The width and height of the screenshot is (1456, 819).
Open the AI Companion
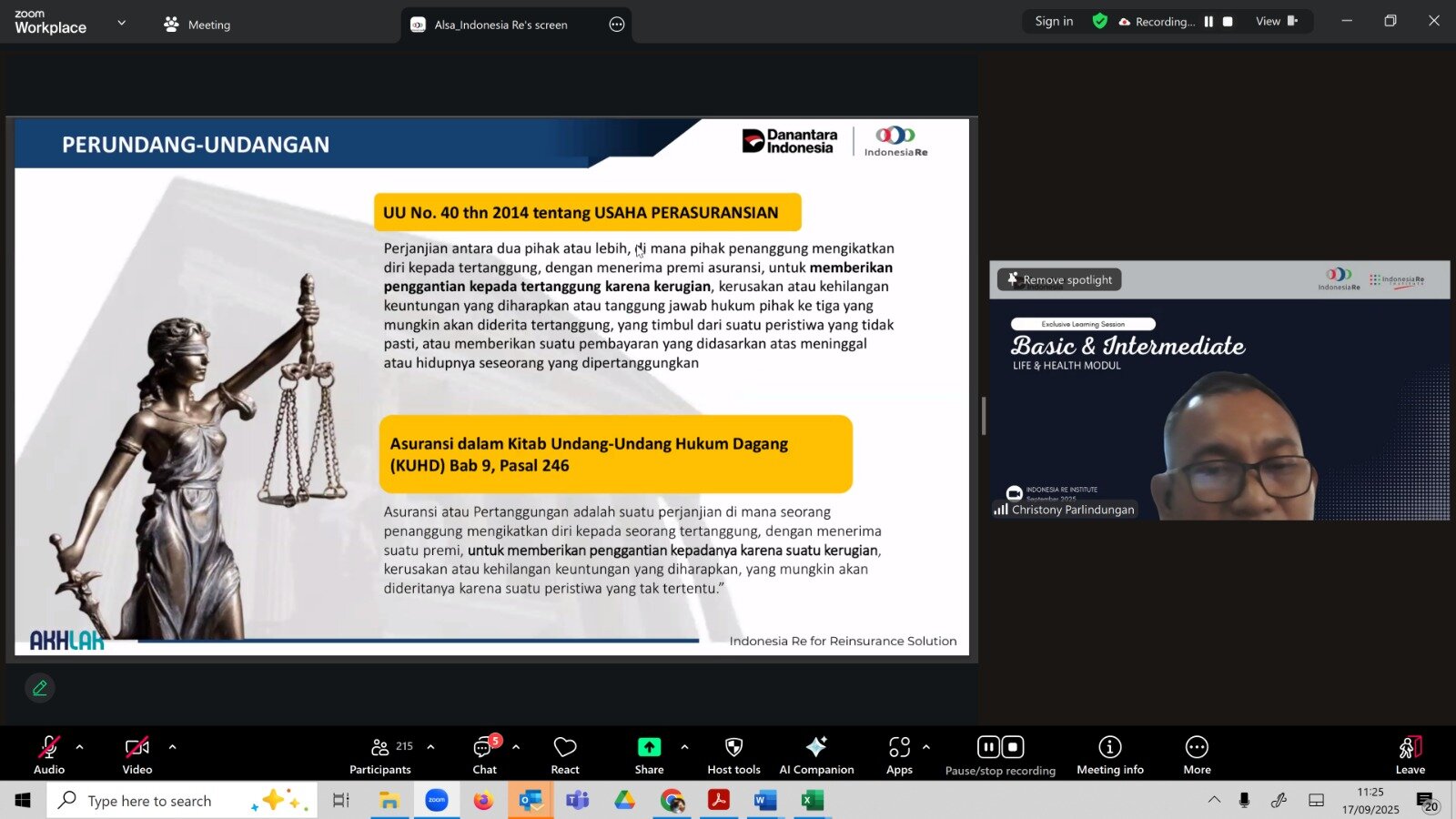(816, 754)
